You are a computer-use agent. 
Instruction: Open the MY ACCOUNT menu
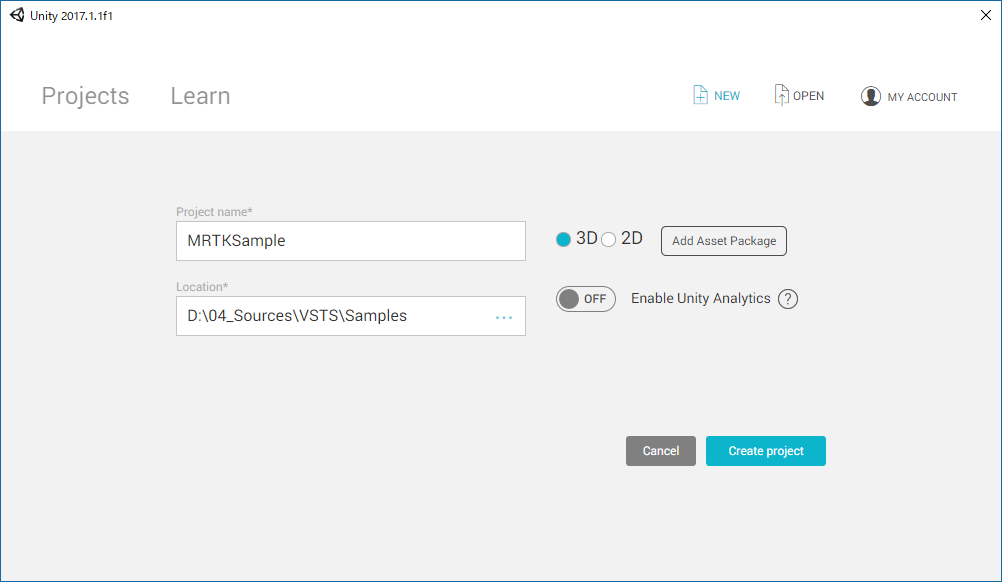coord(922,97)
